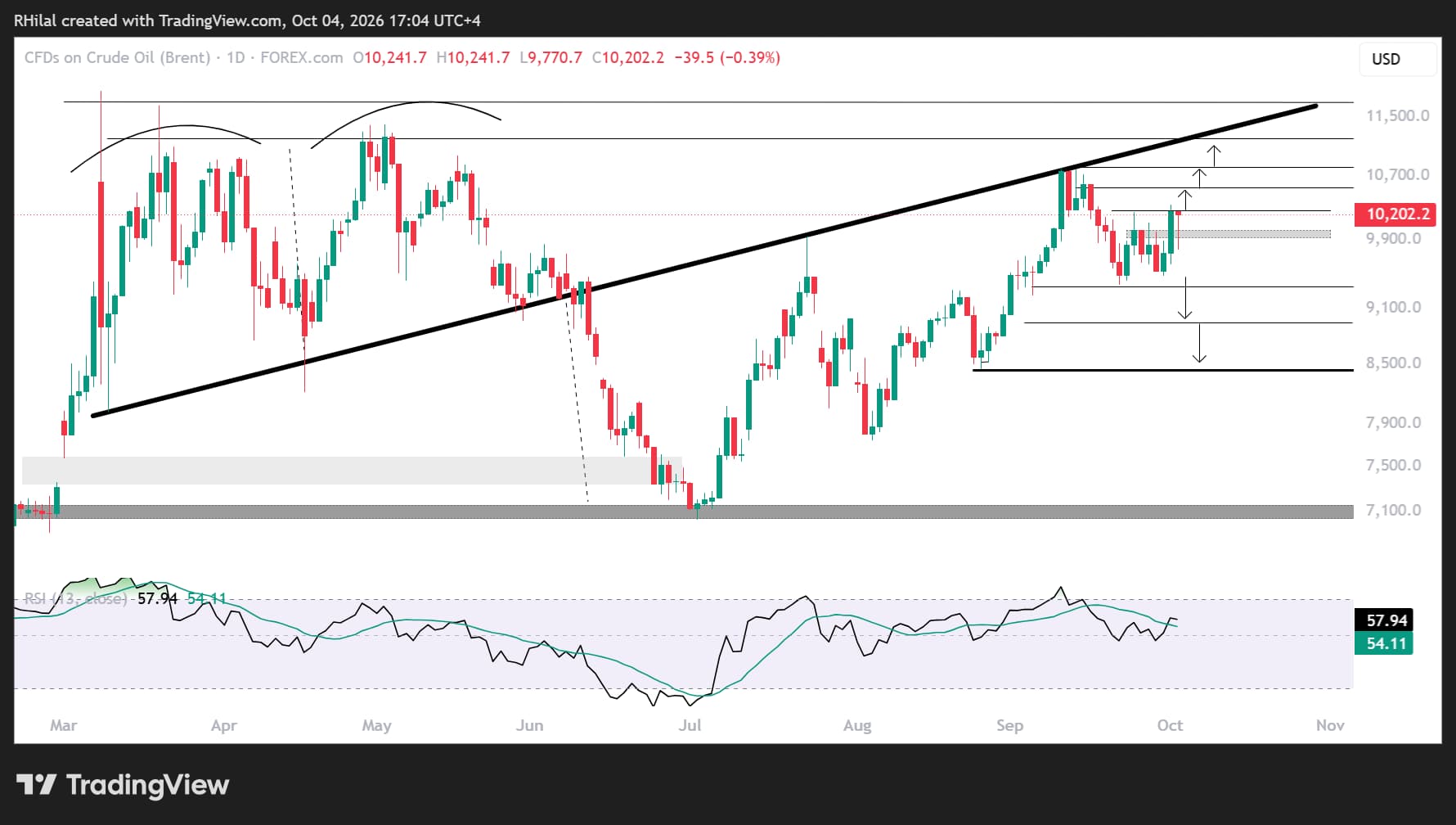Click the RSI moving-average label 54.11 on scale
The image size is (1456, 825).
pyautogui.click(x=1386, y=643)
